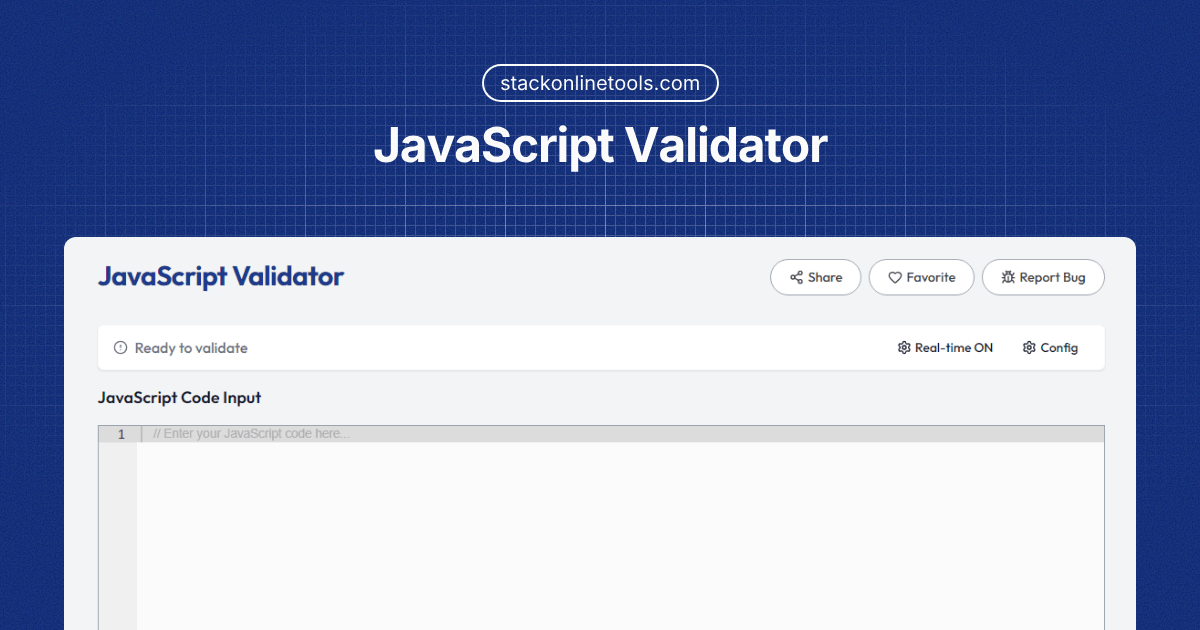Click the bug icon in Report Bug
Viewport: 1200px width, 630px height.
[x=1008, y=278]
